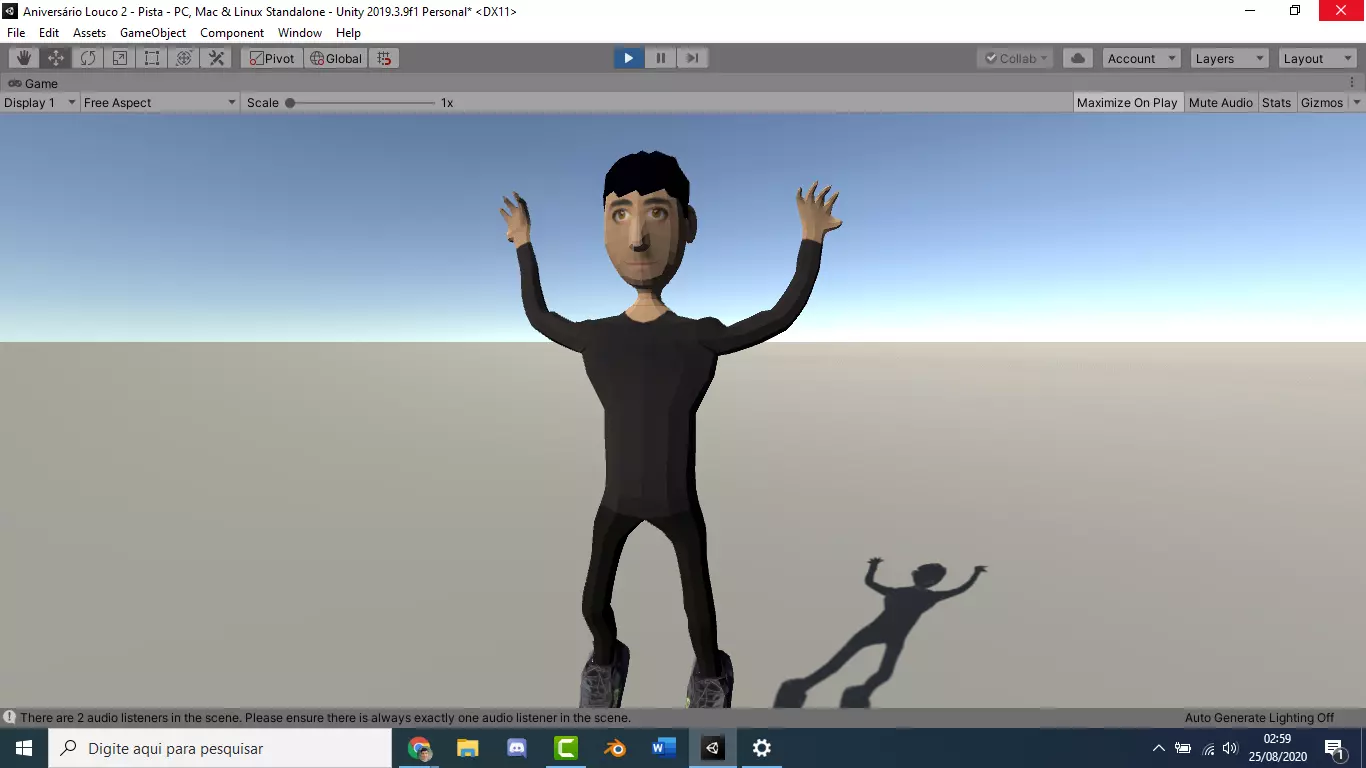
Task: Click the warning icon in status bar
Action: (x=9, y=717)
